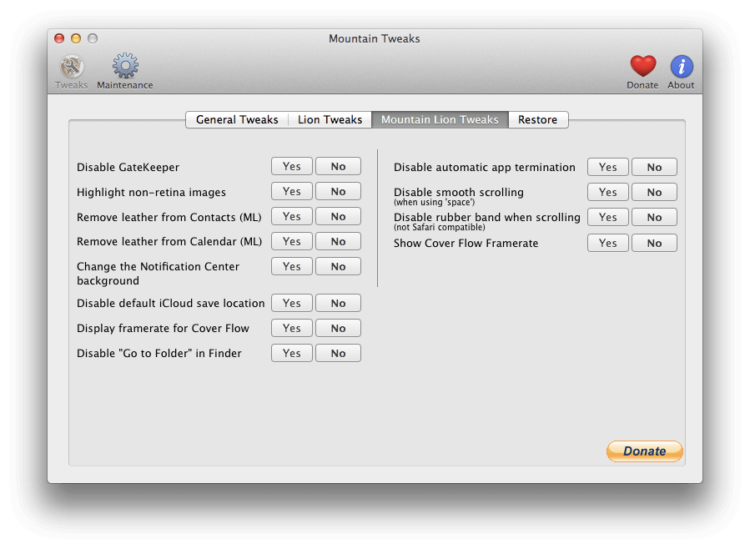Image resolution: width=750 pixels, height=549 pixels.
Task: Choose No for Disable rubber band when scrolling
Action: [654, 217]
